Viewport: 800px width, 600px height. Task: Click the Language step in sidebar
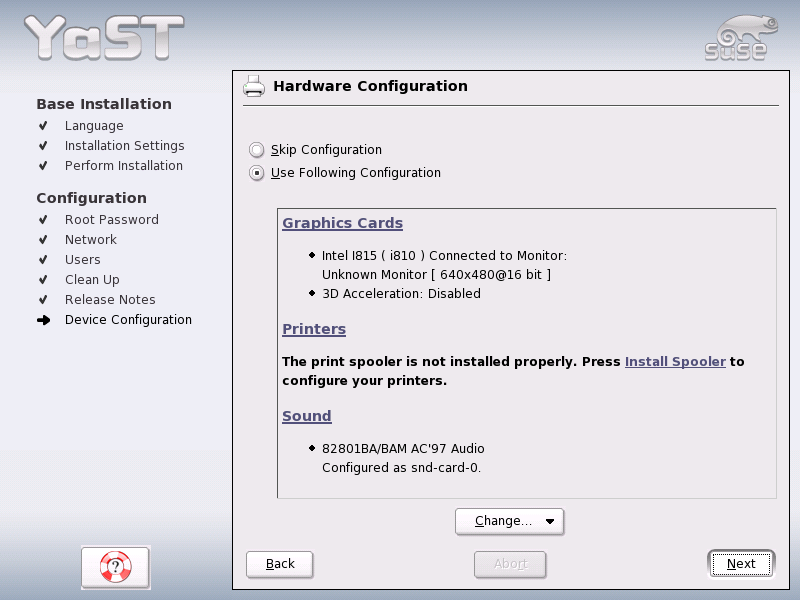pos(94,126)
